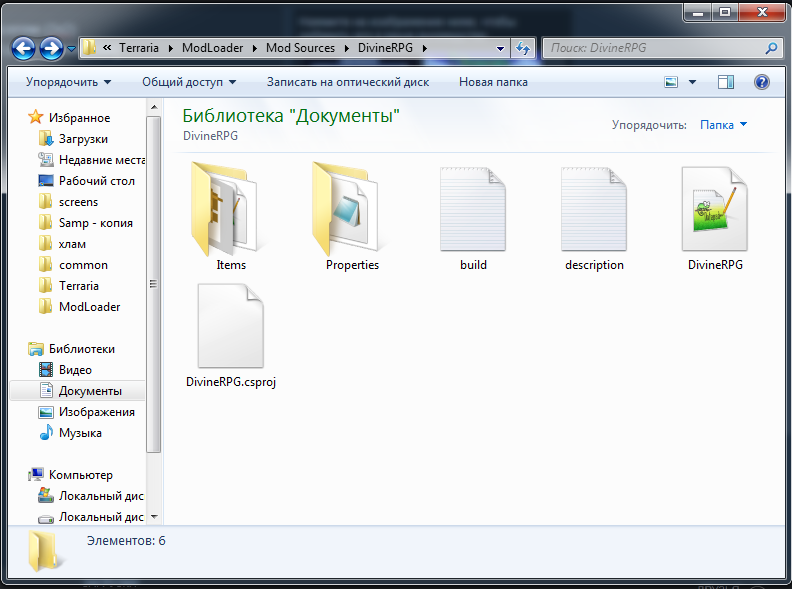
Task: Open Рабочий стол in favorites
Action: 87,181
